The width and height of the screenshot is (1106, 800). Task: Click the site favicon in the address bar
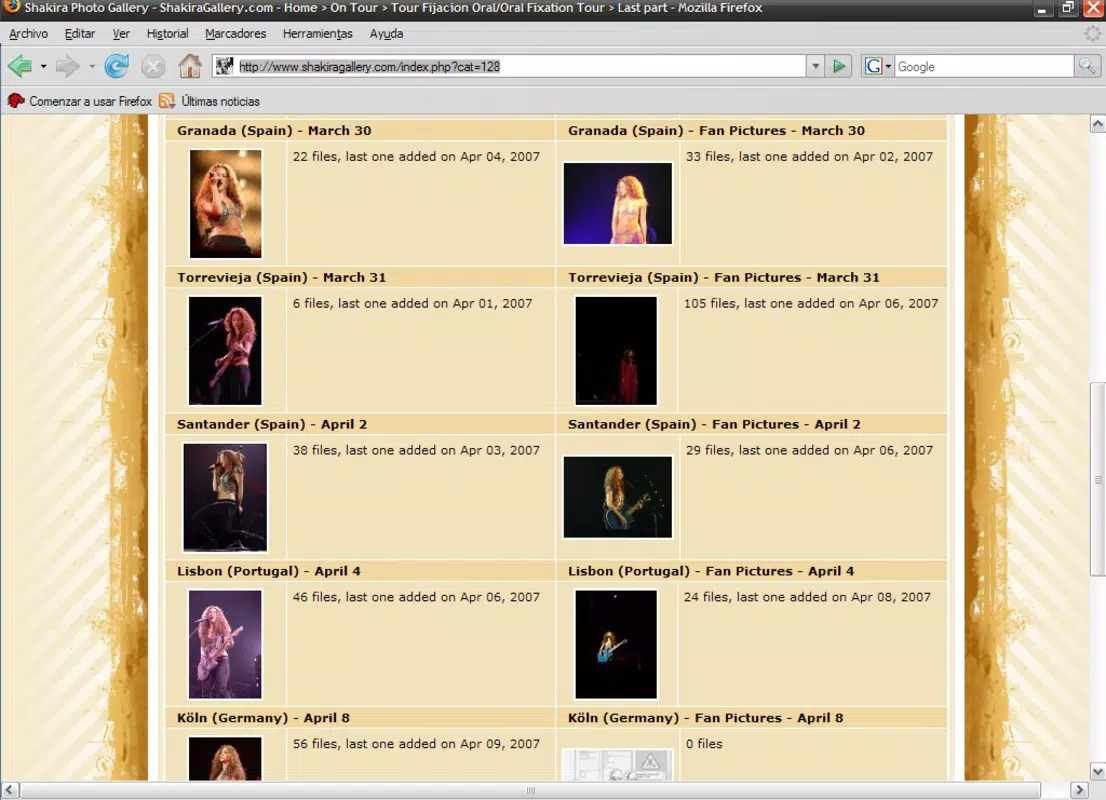pyautogui.click(x=224, y=66)
